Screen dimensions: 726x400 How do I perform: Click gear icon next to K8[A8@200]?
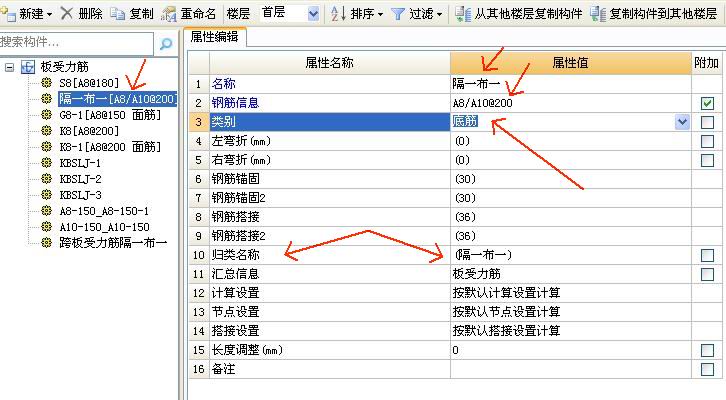(46, 131)
